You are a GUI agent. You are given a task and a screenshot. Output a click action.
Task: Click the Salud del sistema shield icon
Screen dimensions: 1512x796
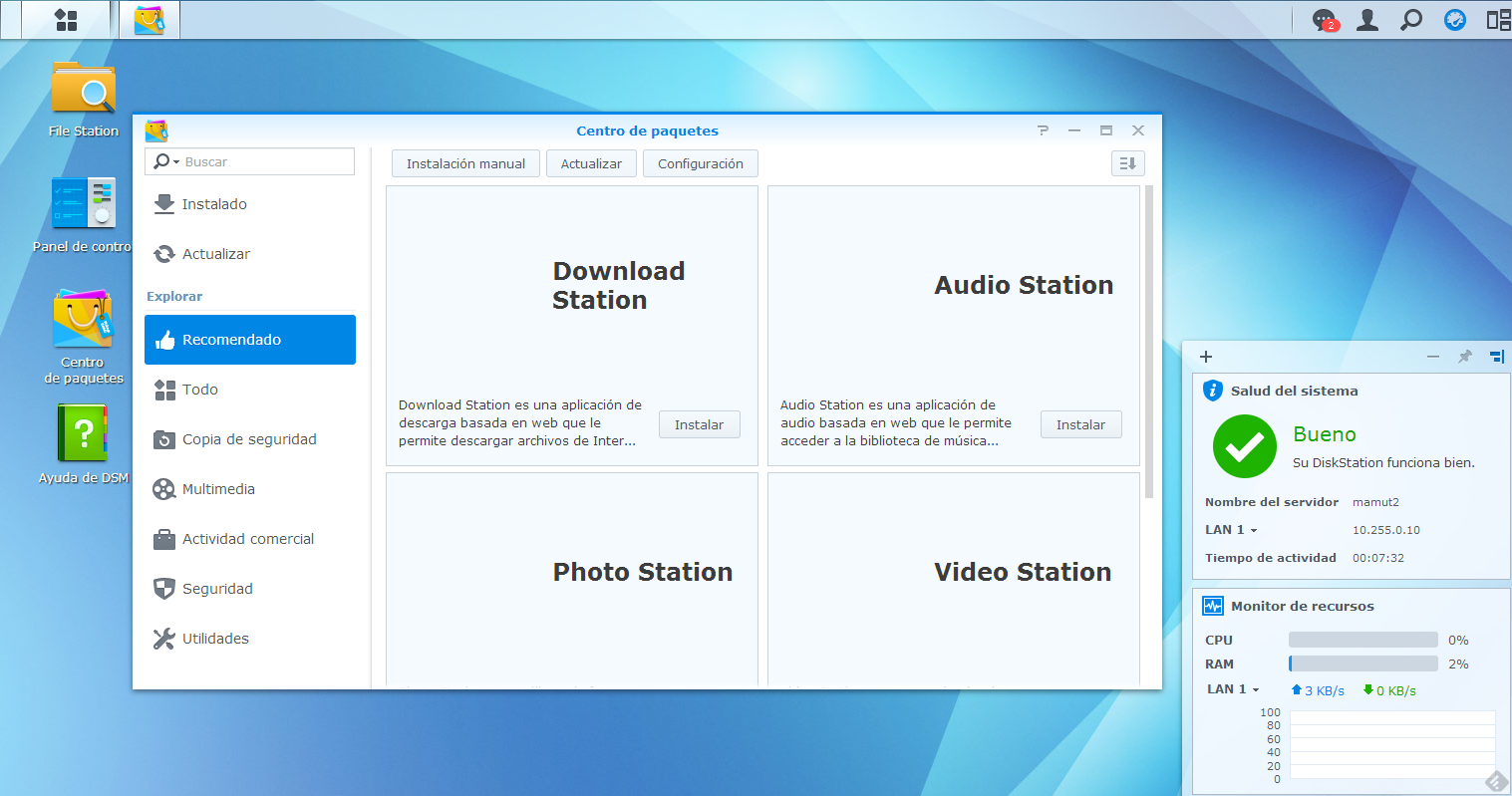click(1213, 391)
